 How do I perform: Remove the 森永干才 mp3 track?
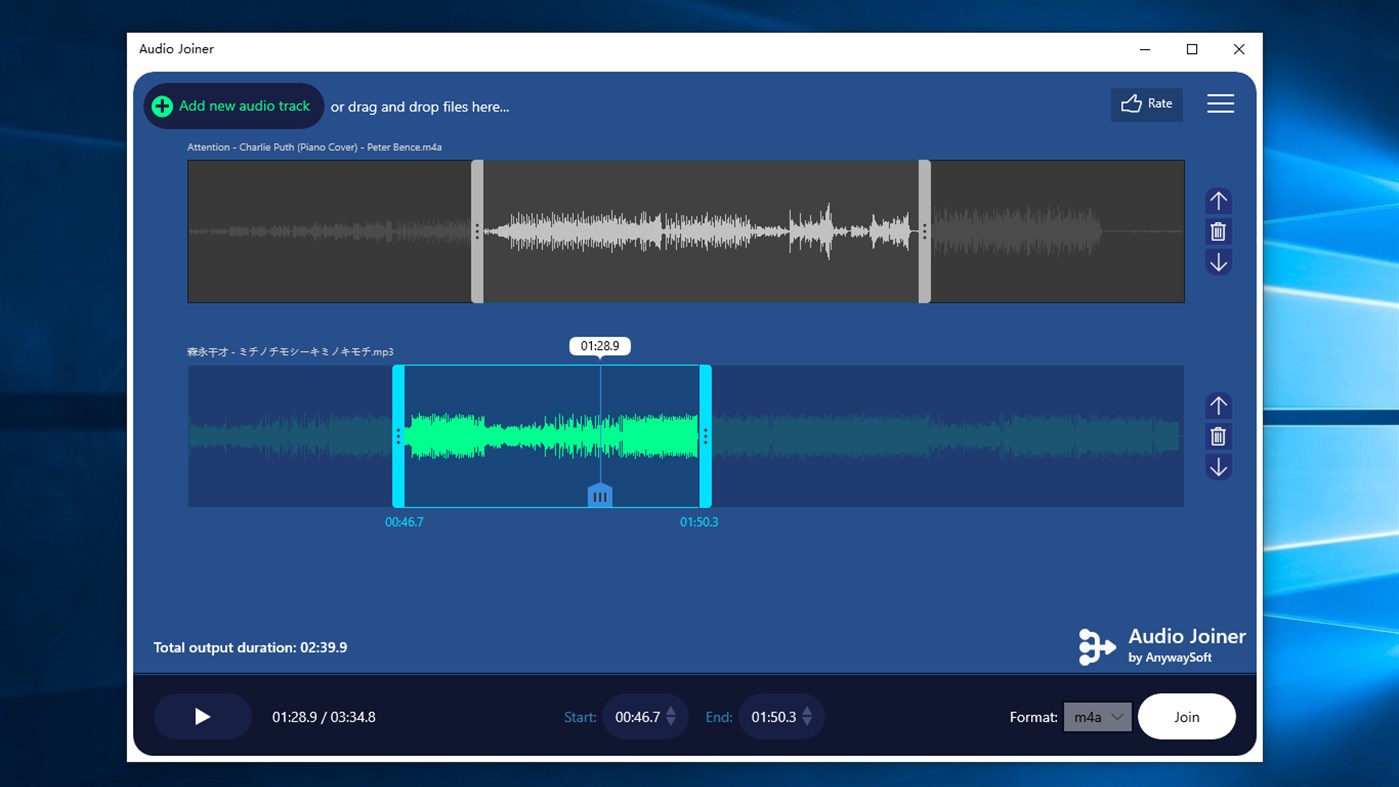tap(1218, 436)
